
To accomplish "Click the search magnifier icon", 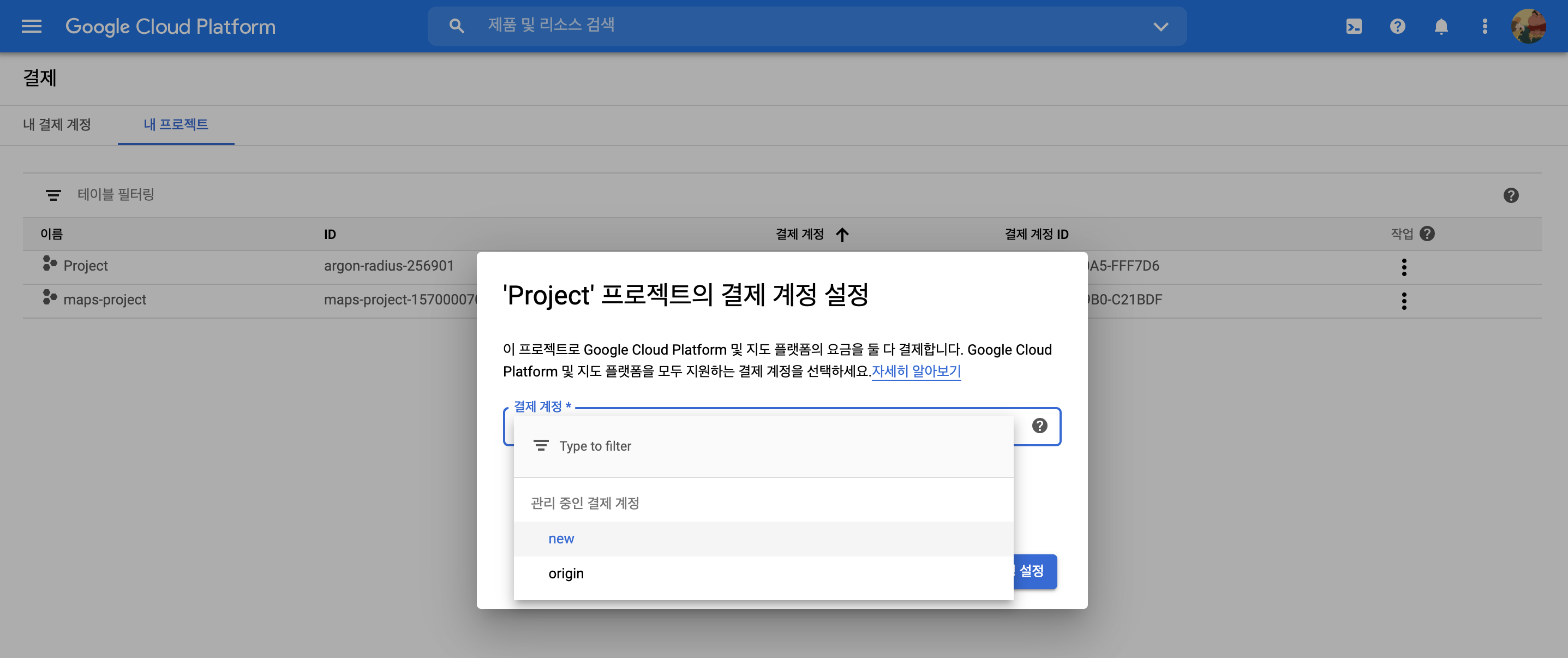I will 457,26.
